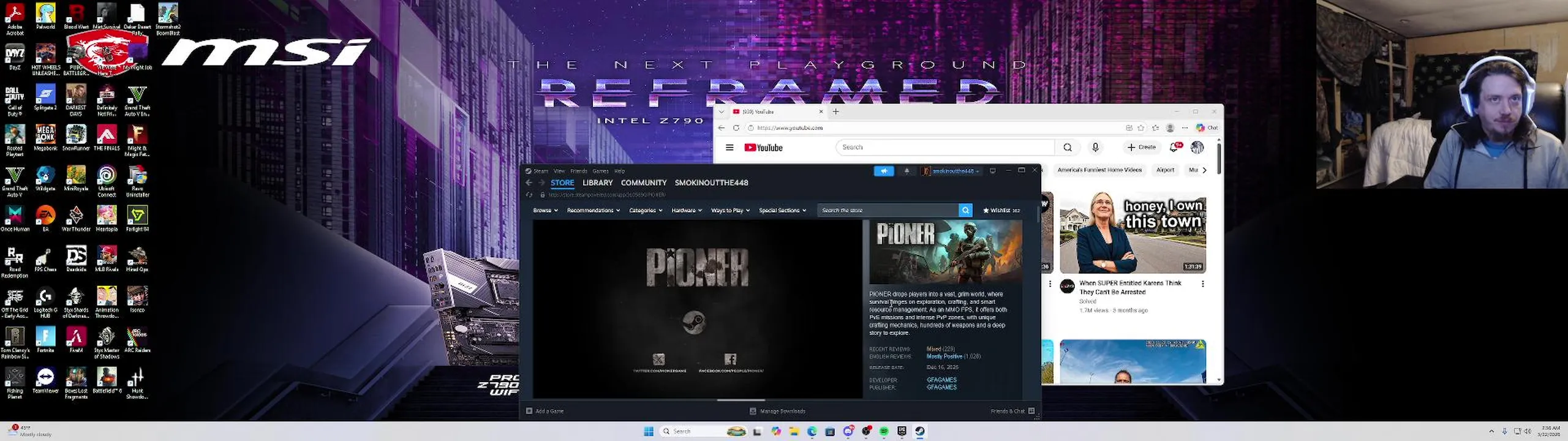The width and height of the screenshot is (1568, 441).
Task: Expand the Categories dropdown in Steam
Action: click(646, 210)
